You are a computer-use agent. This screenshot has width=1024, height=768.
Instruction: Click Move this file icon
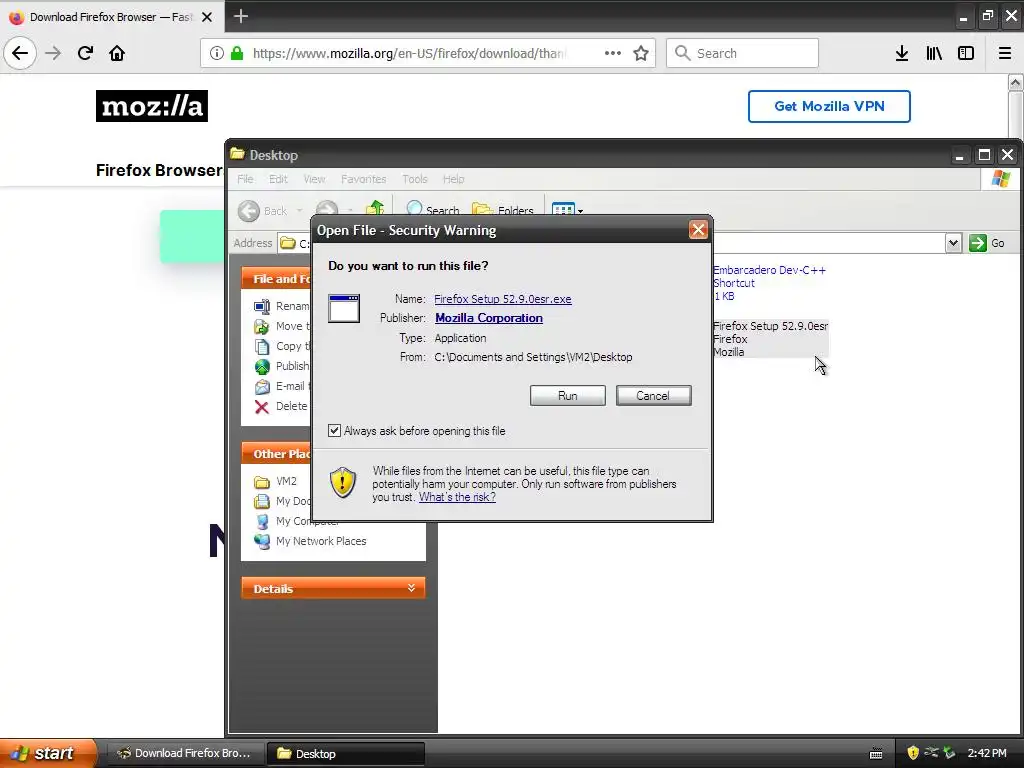262,327
